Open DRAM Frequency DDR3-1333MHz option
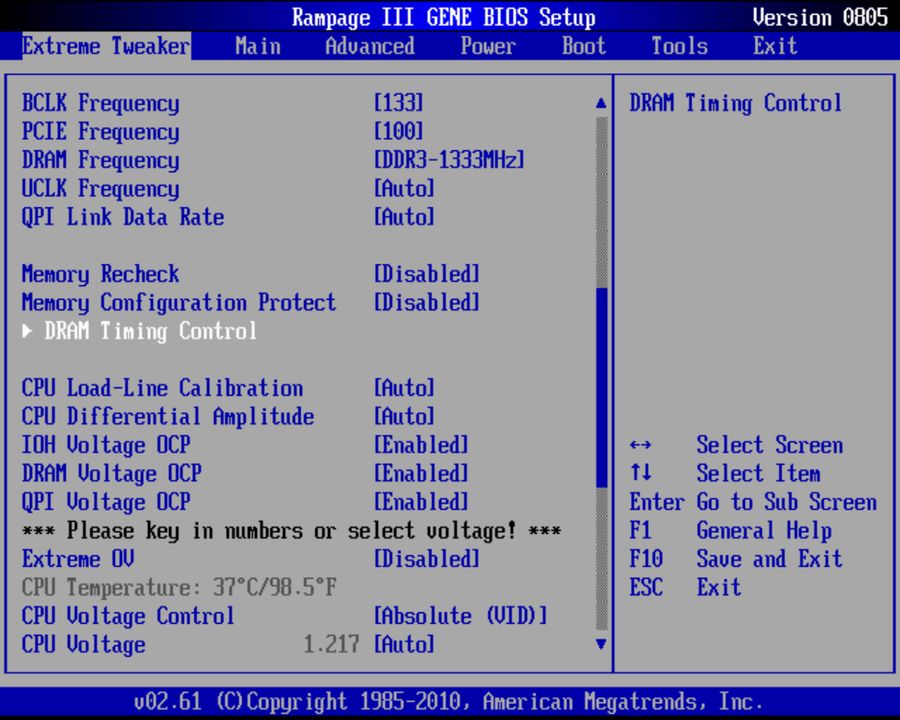 pos(449,160)
